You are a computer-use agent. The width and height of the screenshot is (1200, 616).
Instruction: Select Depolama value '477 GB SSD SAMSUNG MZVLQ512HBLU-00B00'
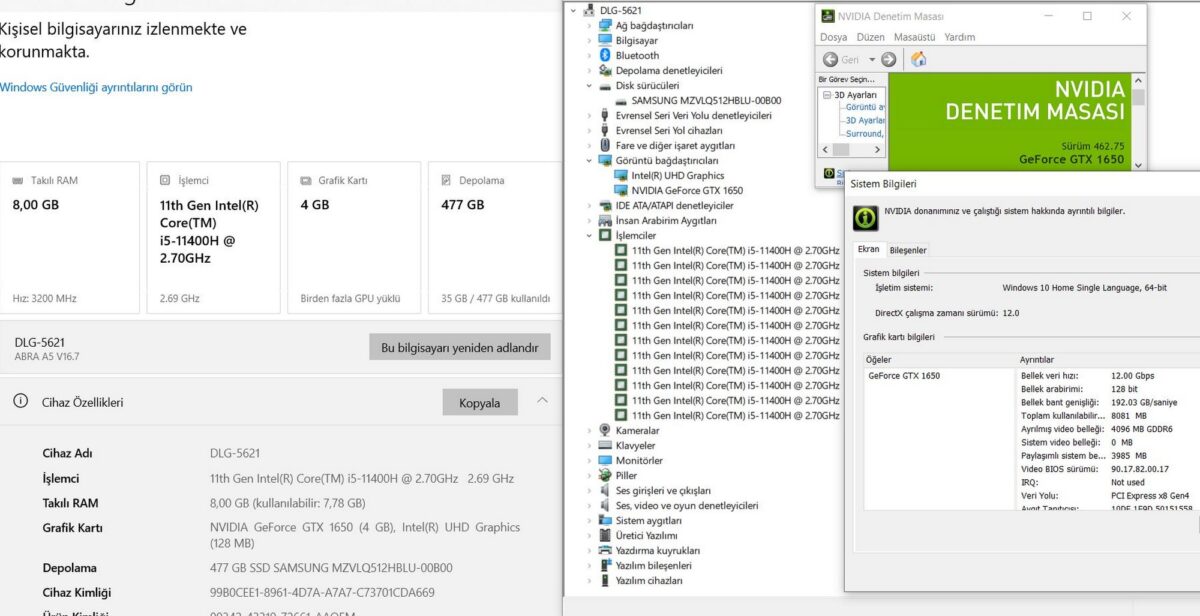(331, 567)
